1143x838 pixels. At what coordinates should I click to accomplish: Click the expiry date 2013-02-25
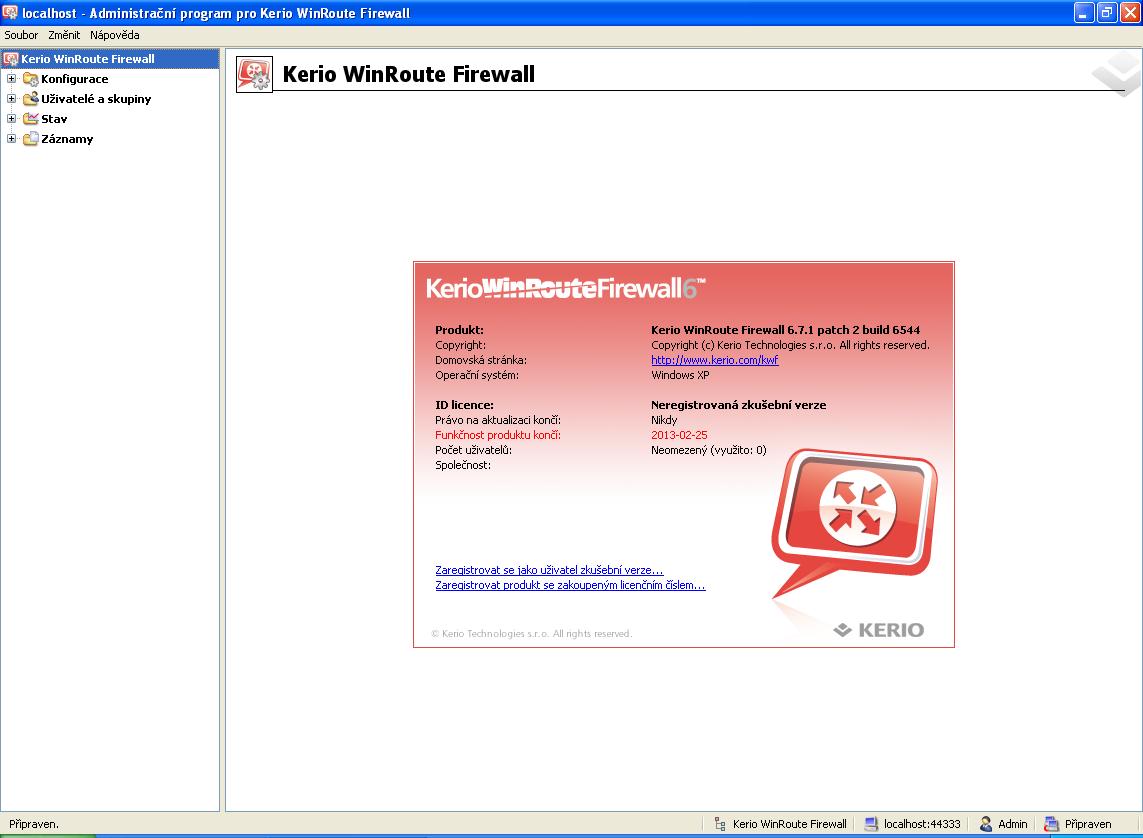pyautogui.click(x=679, y=435)
